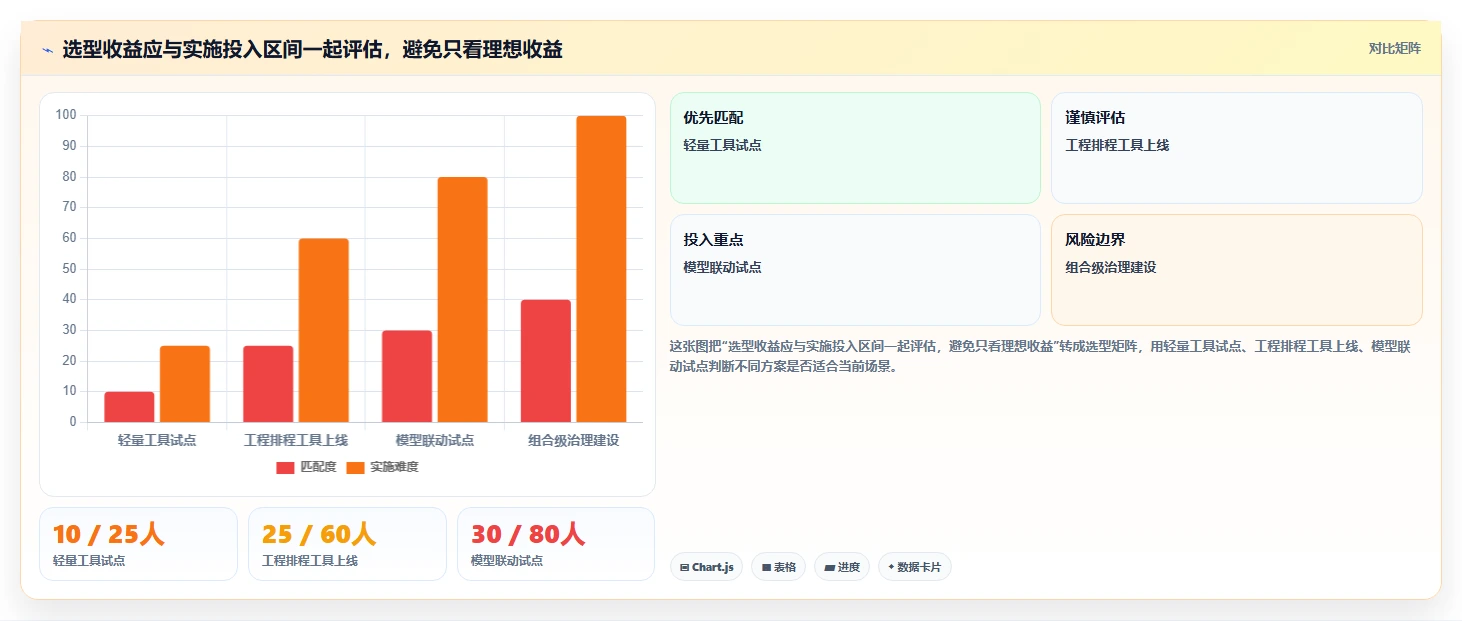1462x621 pixels.
Task: Click the orange bar for 组合级治理建设
Action: tap(601, 269)
